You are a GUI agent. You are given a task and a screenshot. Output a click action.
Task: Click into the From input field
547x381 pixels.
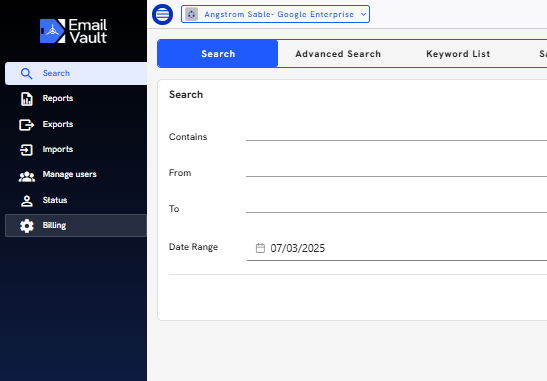click(x=396, y=171)
